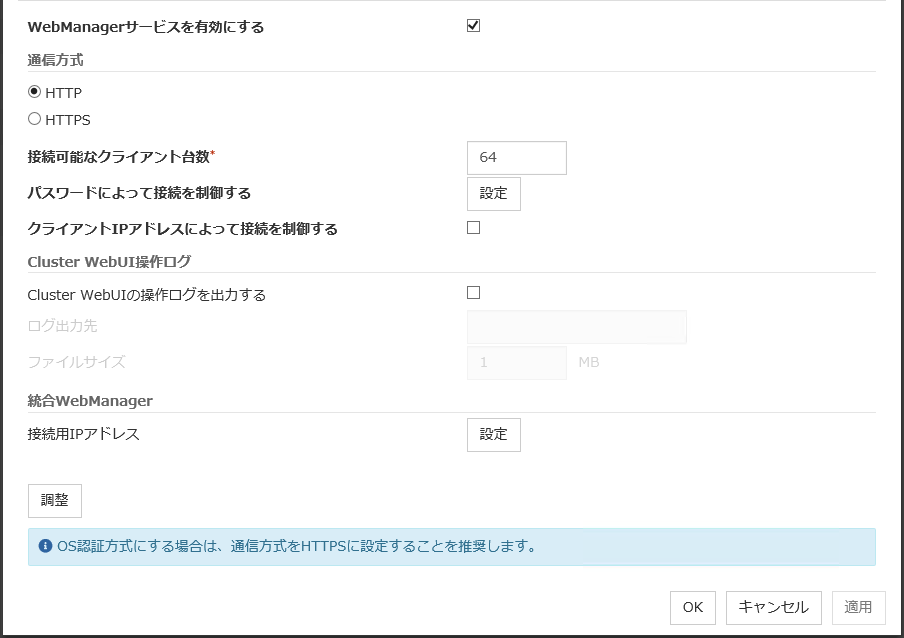The width and height of the screenshot is (904, 638).
Task: Click the 統合WebManager section heading
Action: 90,401
